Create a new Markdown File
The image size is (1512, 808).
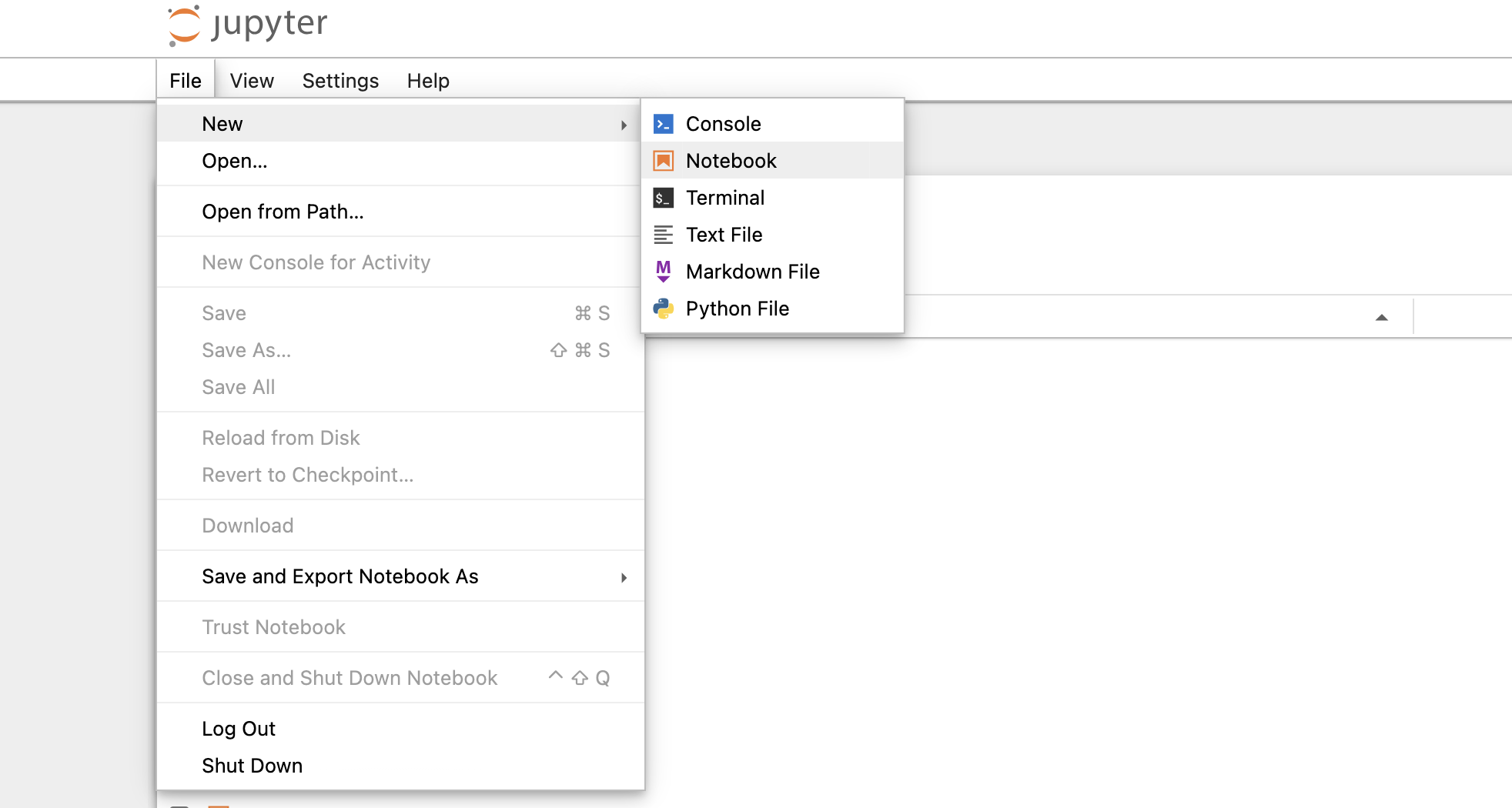point(772,272)
